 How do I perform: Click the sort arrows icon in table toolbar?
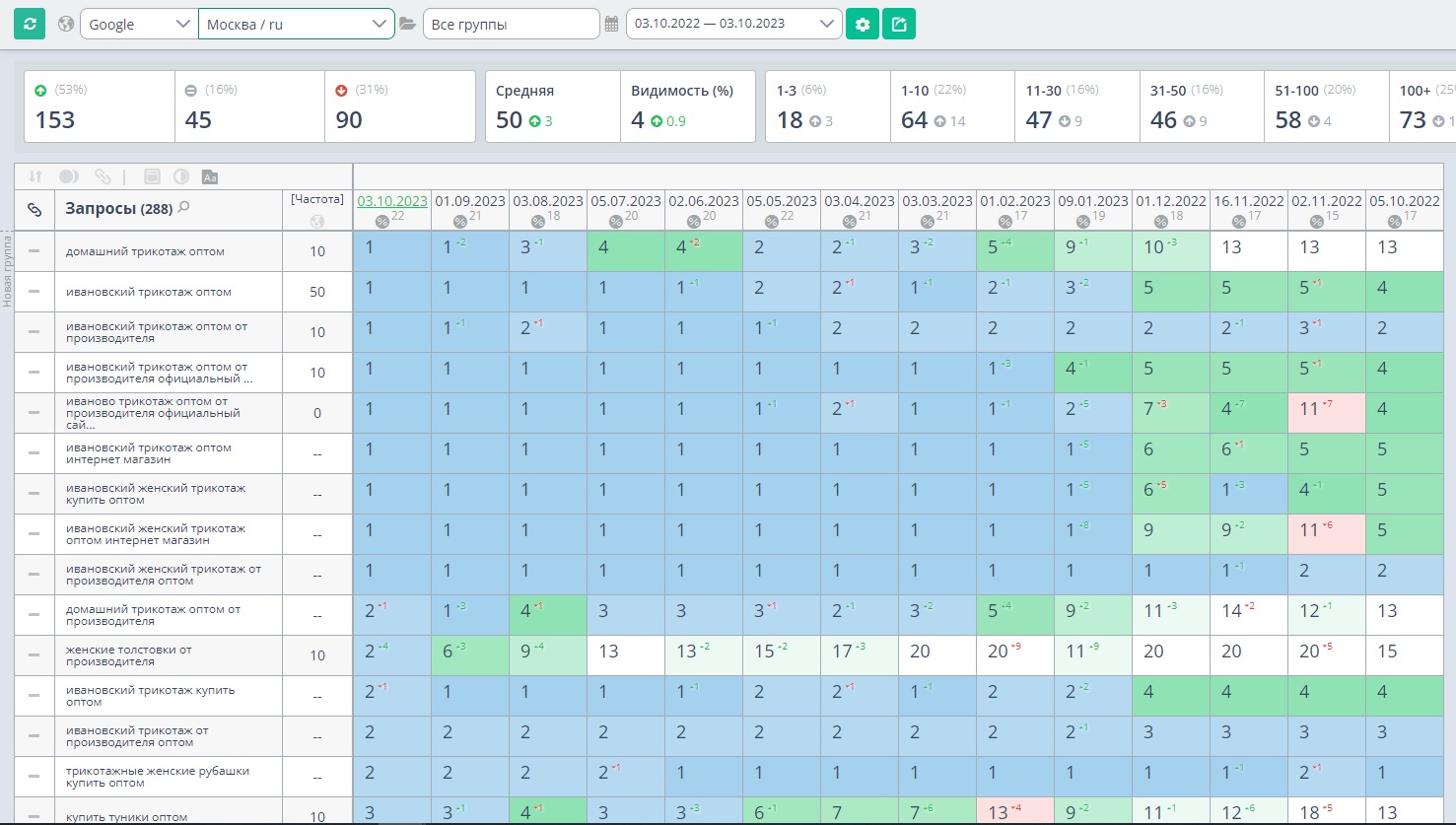pos(35,176)
